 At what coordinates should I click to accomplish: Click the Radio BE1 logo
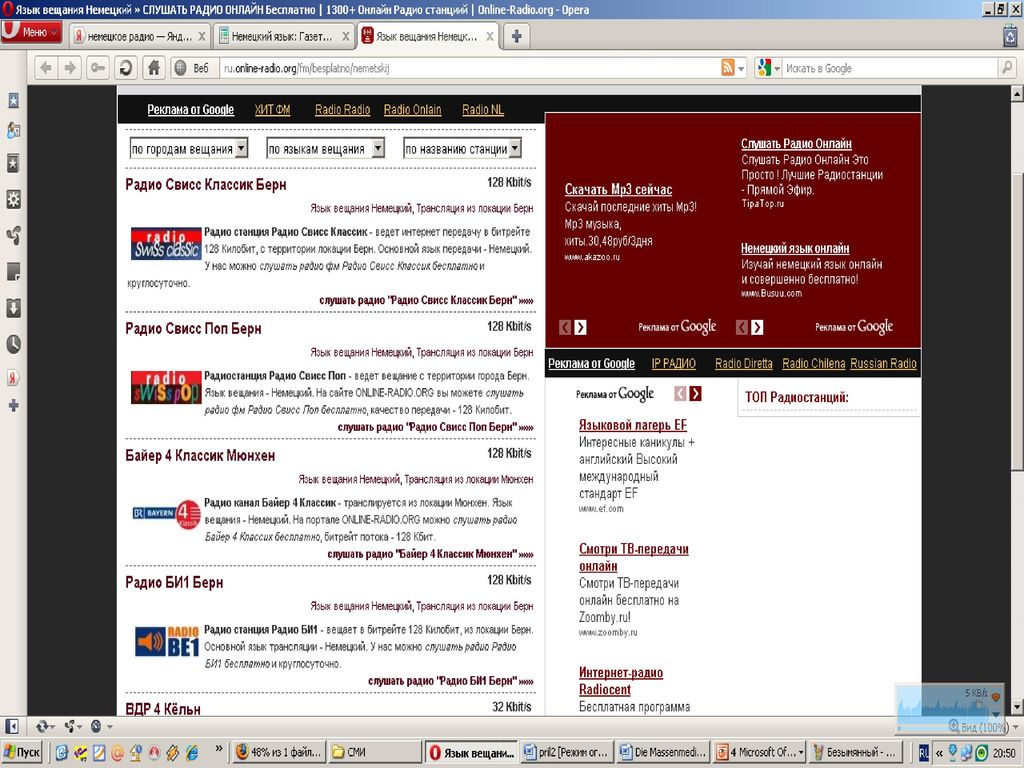(167, 641)
